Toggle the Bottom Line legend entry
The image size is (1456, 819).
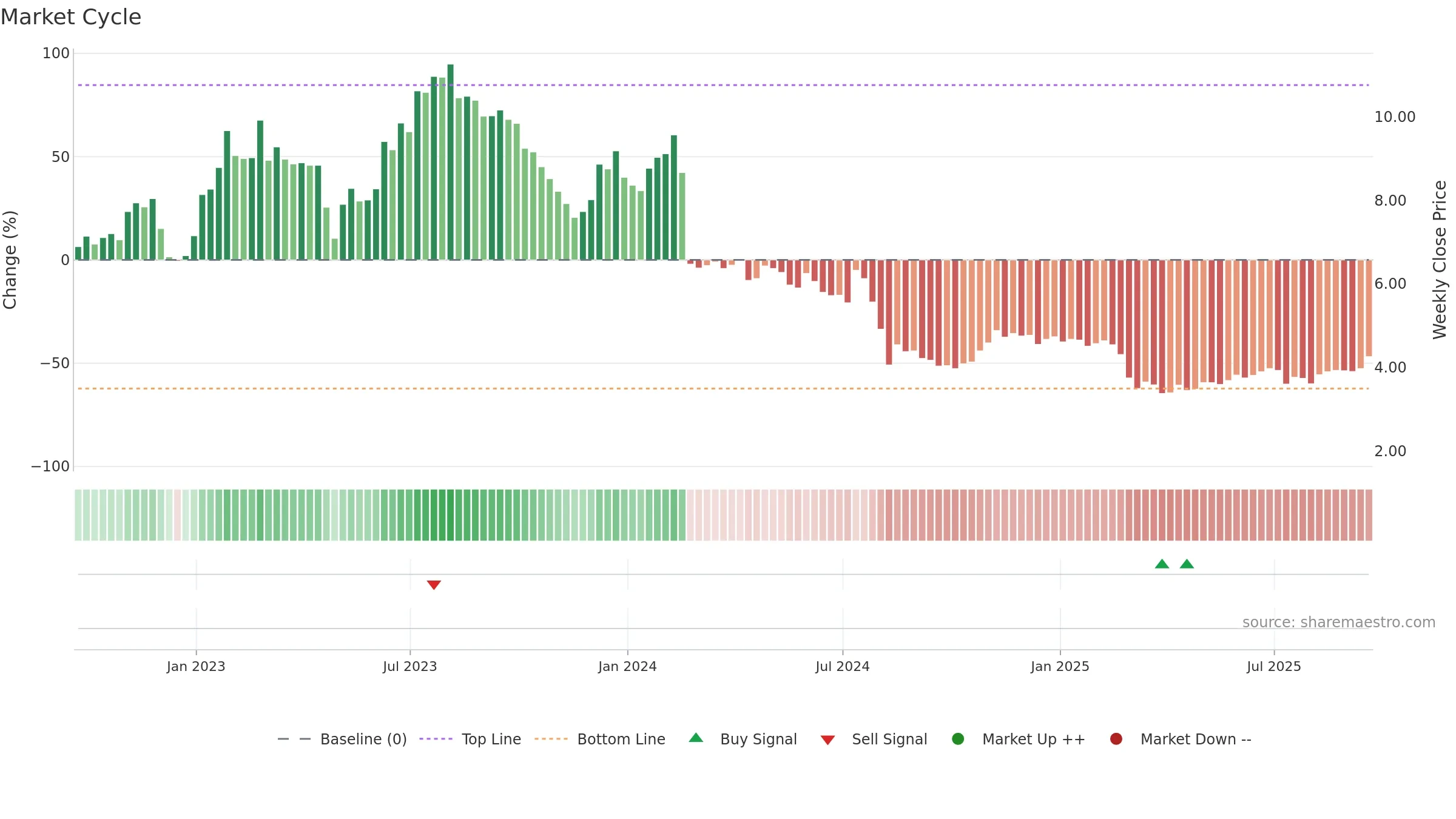coord(600,739)
